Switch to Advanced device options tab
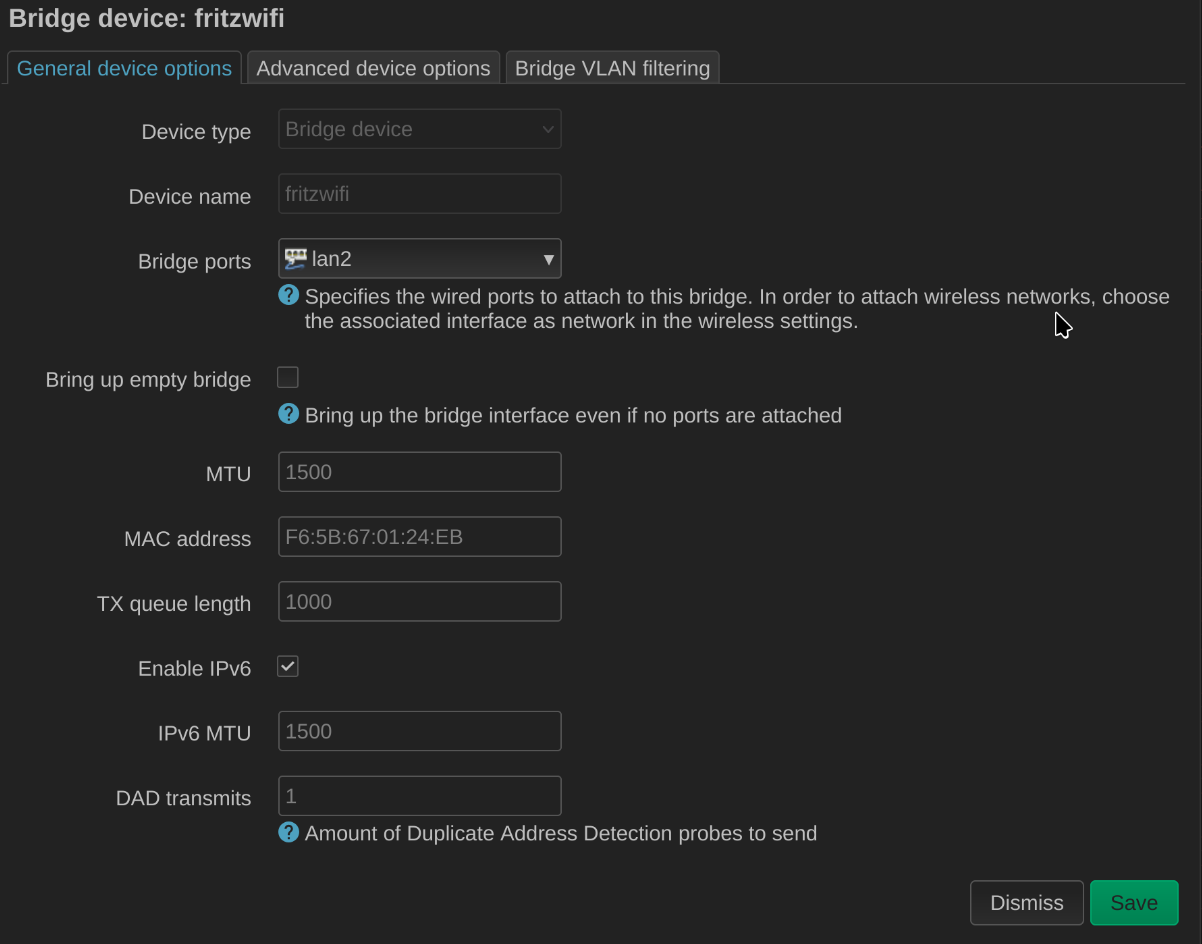The image size is (1202, 944). point(373,68)
